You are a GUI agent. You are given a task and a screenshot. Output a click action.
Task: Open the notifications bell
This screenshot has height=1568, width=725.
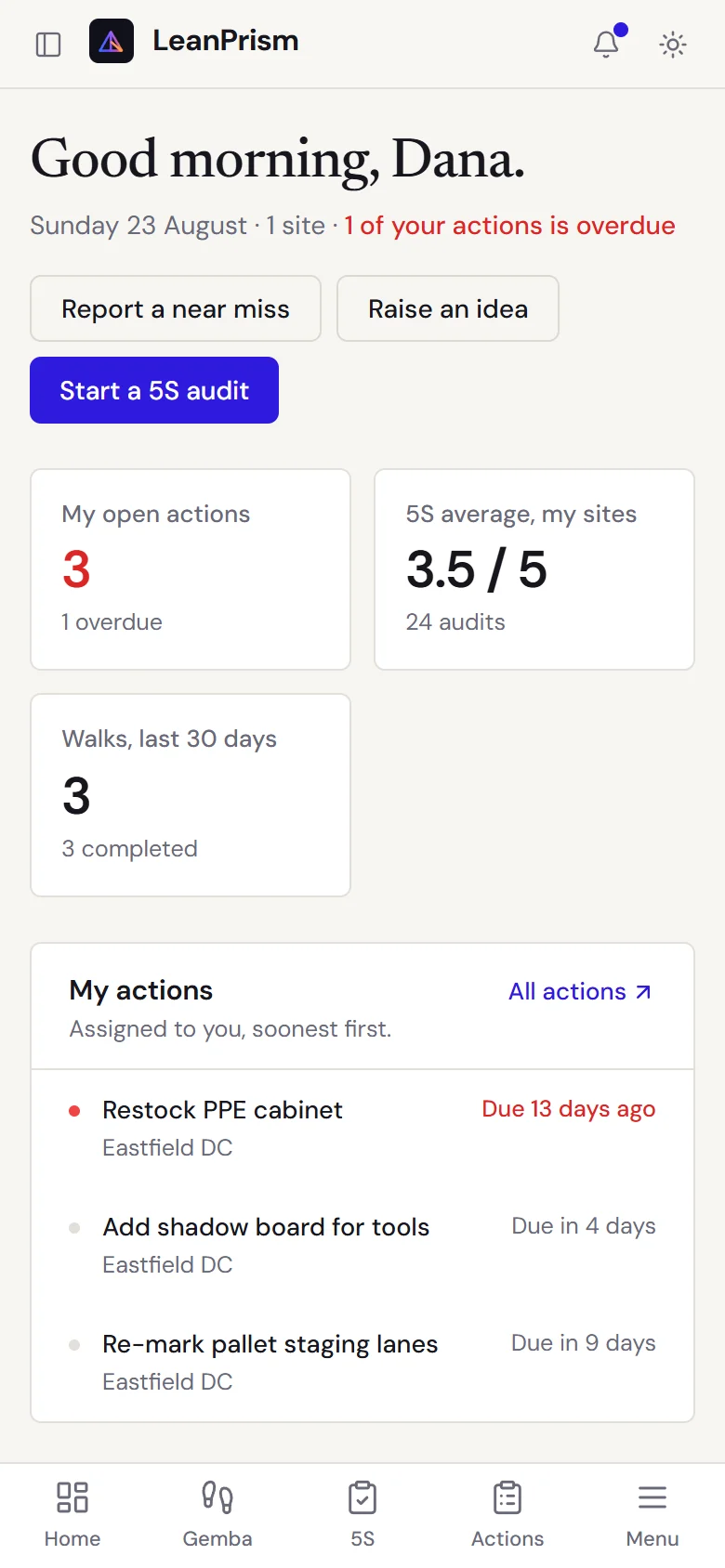606,45
